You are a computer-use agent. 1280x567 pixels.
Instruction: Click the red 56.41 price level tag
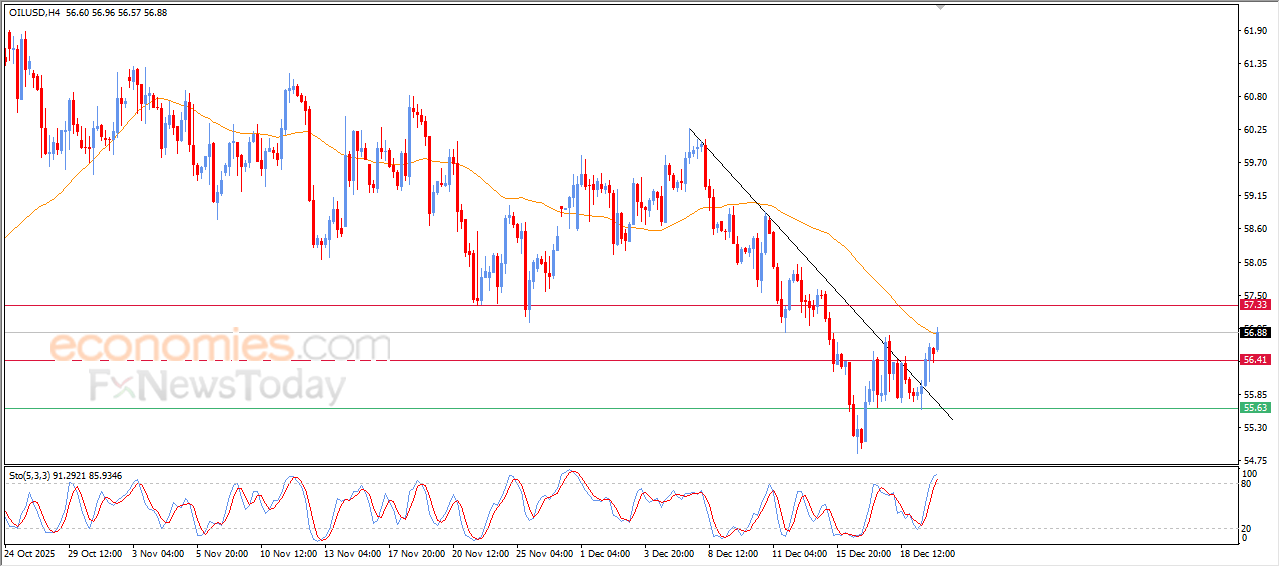click(1255, 360)
